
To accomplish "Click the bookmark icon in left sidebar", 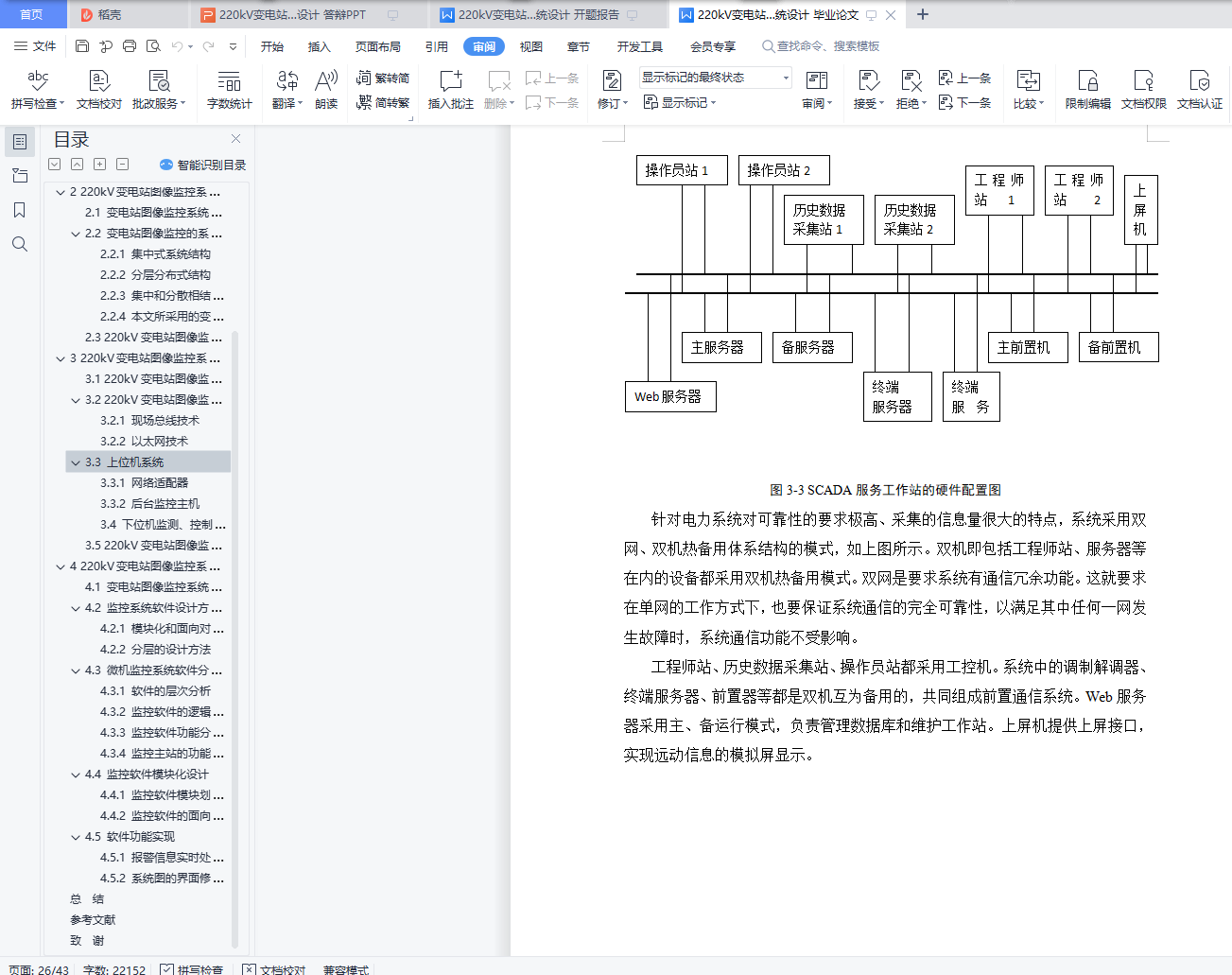I will click(x=20, y=210).
